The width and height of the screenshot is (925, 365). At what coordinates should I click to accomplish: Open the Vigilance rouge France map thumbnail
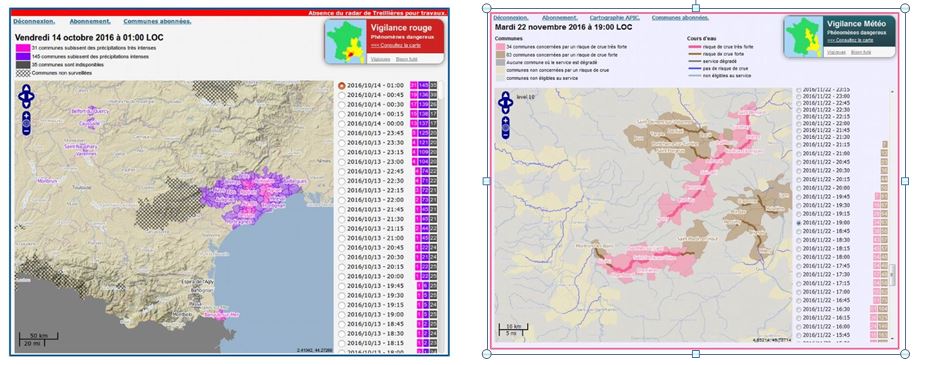pyautogui.click(x=347, y=41)
